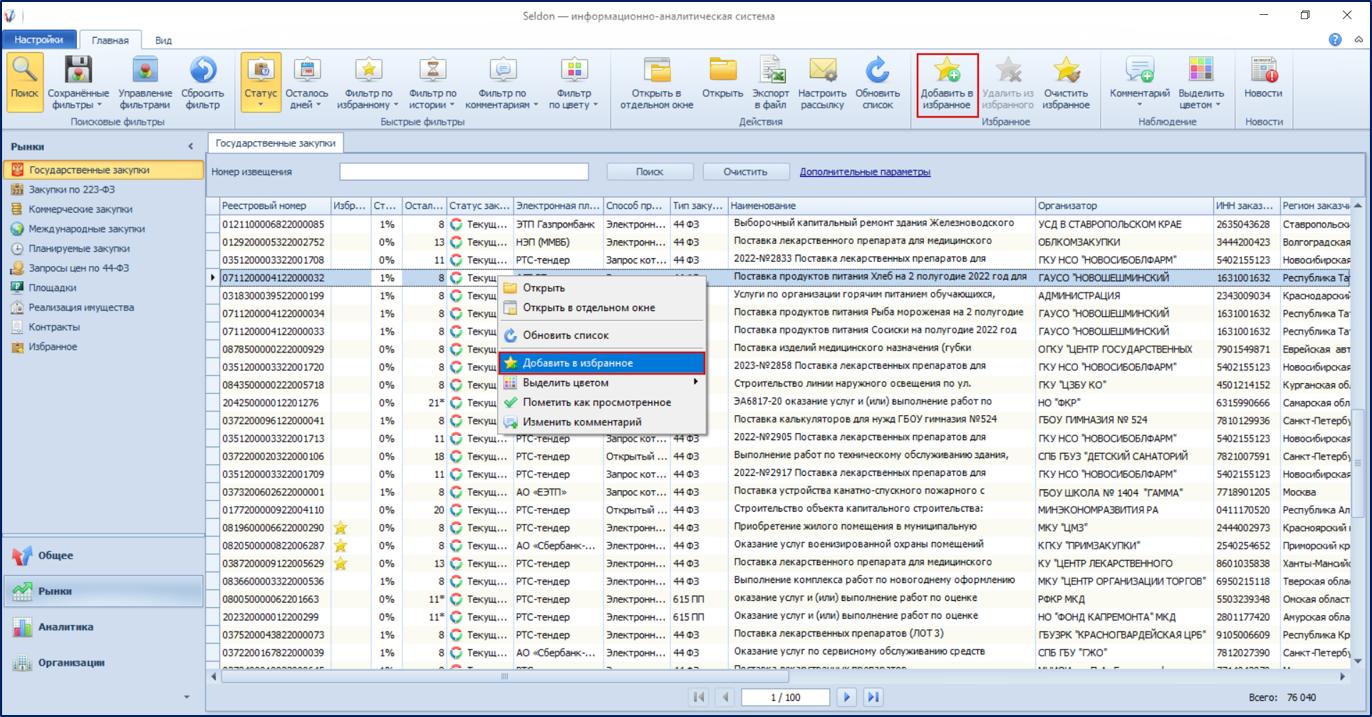Choose Пометить как просмотренное context item
This screenshot has width=1372, height=717.
coord(603,402)
